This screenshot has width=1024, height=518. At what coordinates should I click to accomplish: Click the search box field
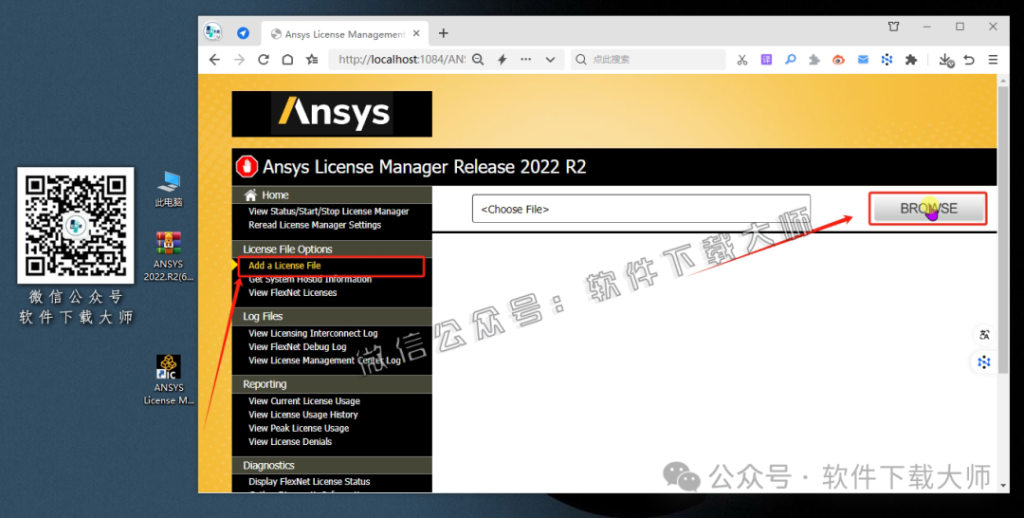tap(648, 59)
